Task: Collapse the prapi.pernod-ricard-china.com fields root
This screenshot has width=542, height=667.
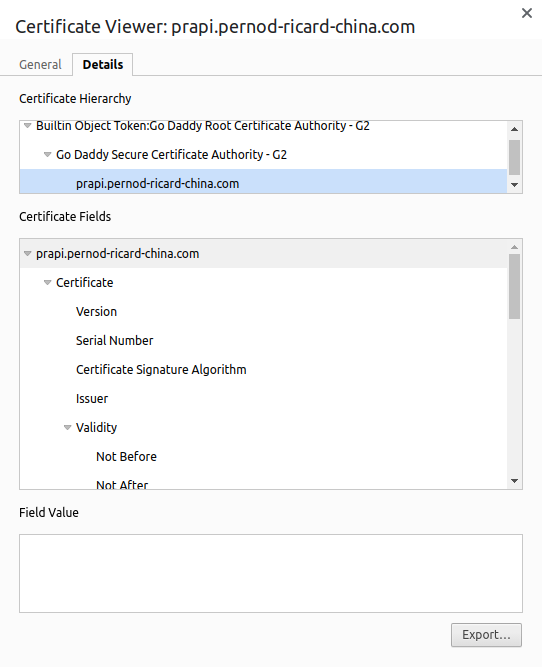Action: (x=28, y=254)
